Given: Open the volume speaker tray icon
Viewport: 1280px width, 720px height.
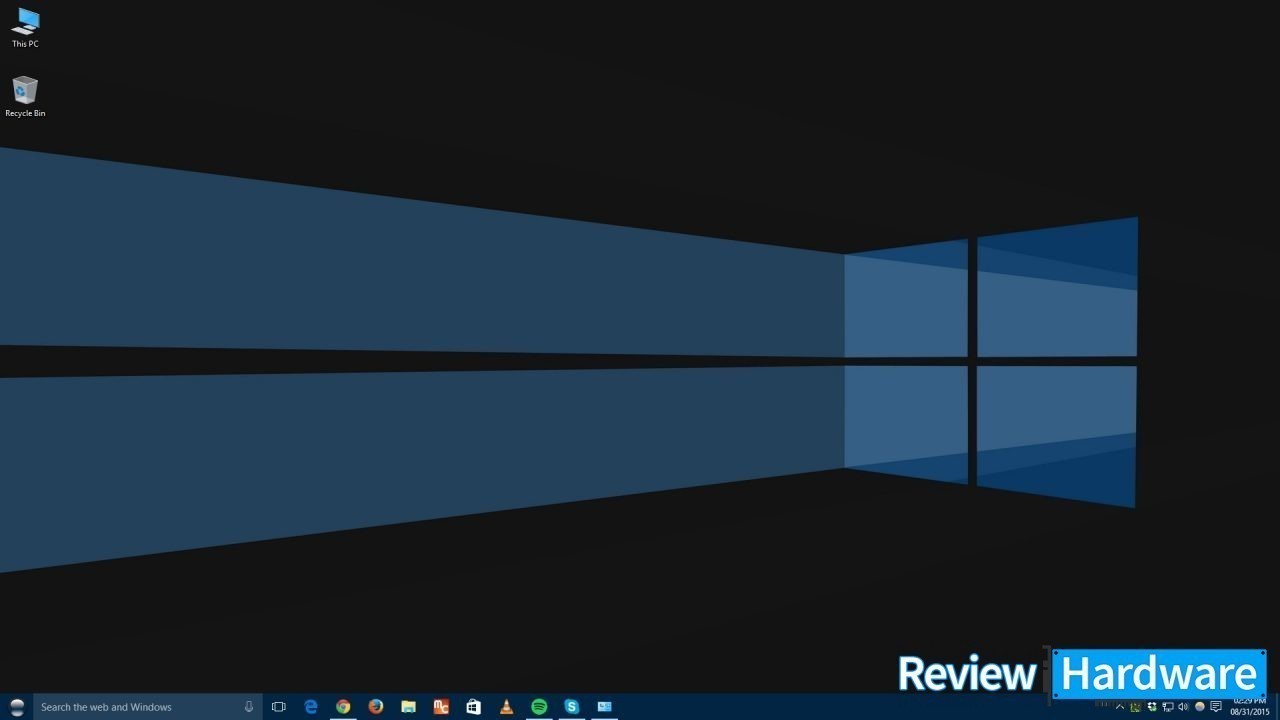Looking at the screenshot, I should (x=1184, y=707).
